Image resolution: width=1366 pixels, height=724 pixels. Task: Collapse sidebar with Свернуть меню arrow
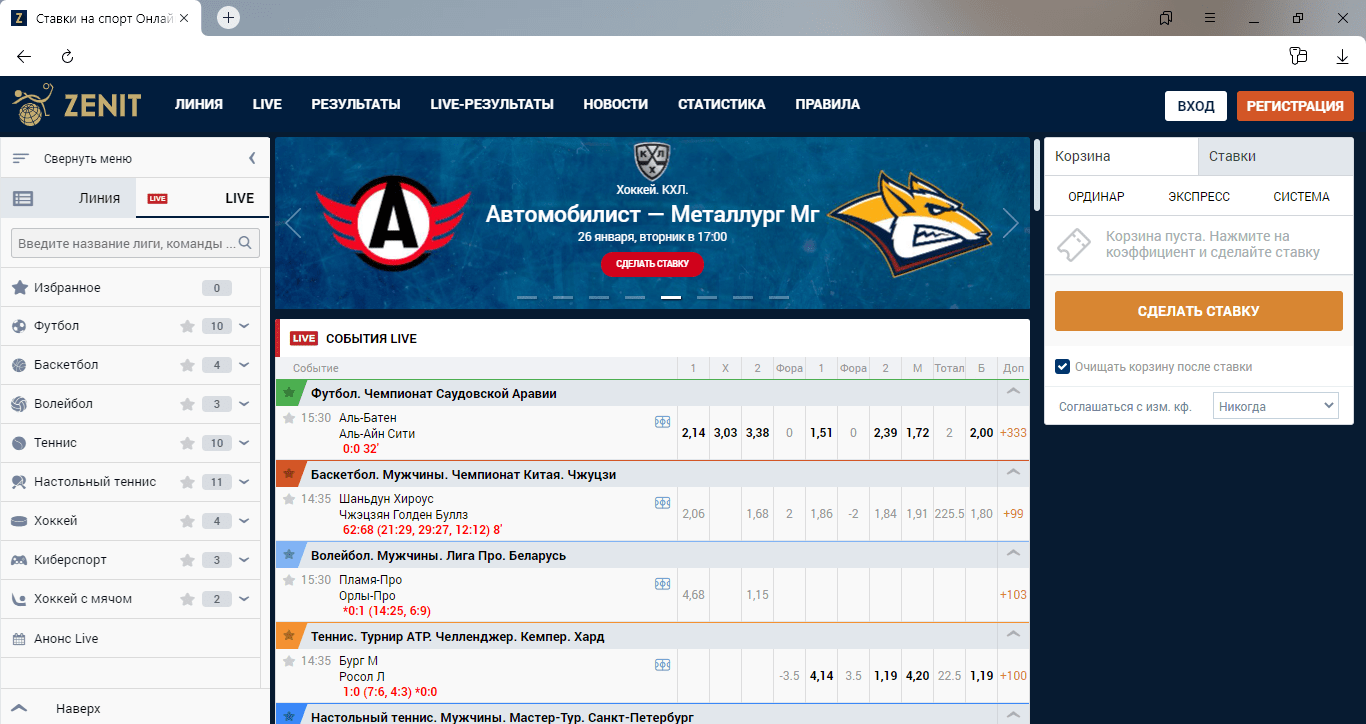point(252,158)
